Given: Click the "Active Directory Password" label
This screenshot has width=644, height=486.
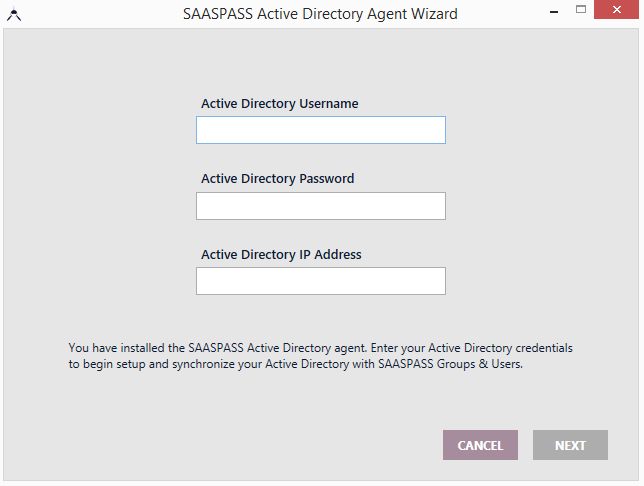Looking at the screenshot, I should tap(277, 179).
